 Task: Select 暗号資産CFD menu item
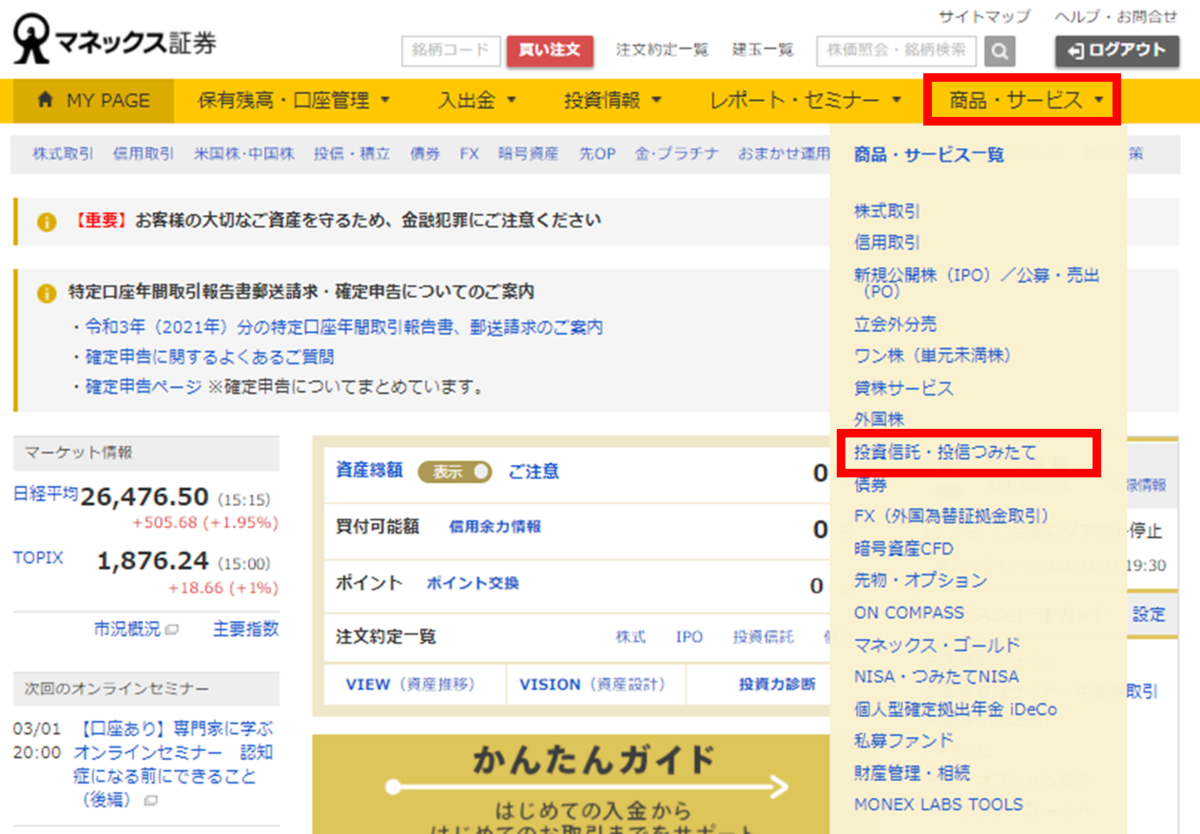tap(904, 549)
